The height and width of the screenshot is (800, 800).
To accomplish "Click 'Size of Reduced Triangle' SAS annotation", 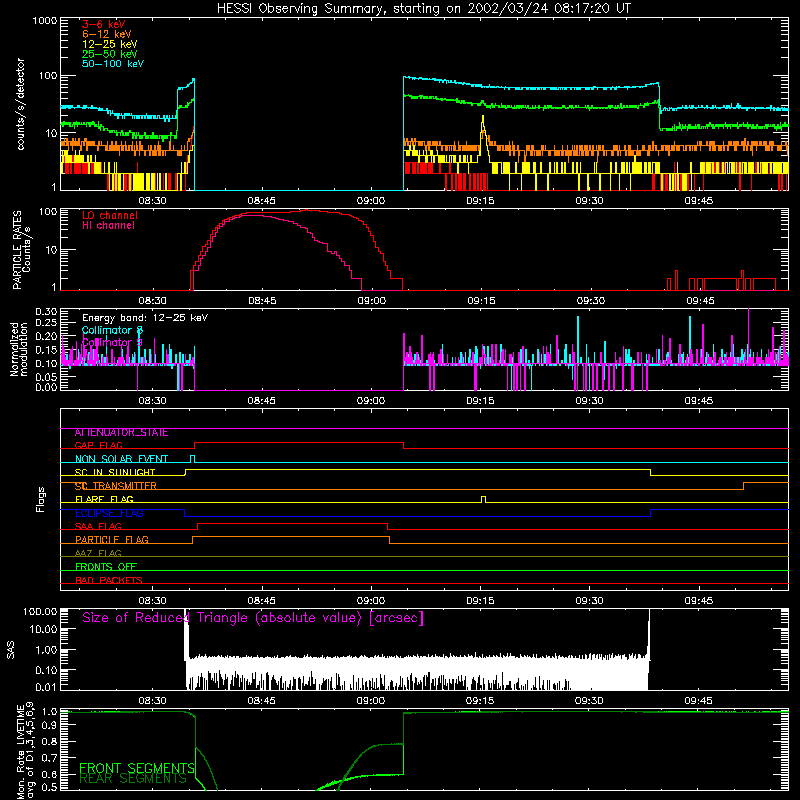I will coord(253,618).
